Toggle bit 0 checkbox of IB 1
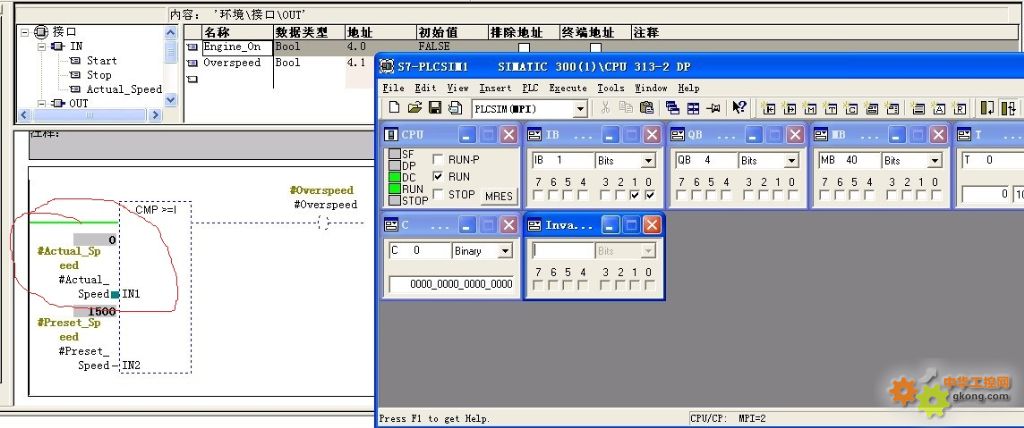 point(649,195)
